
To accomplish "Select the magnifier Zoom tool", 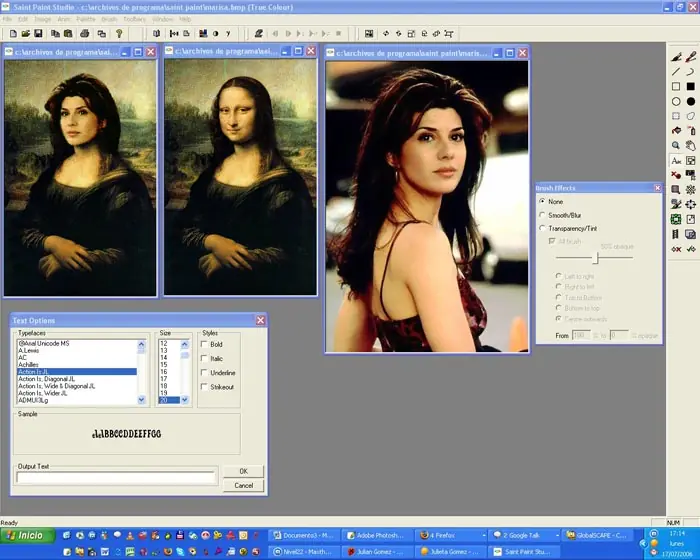I will pyautogui.click(x=676, y=145).
